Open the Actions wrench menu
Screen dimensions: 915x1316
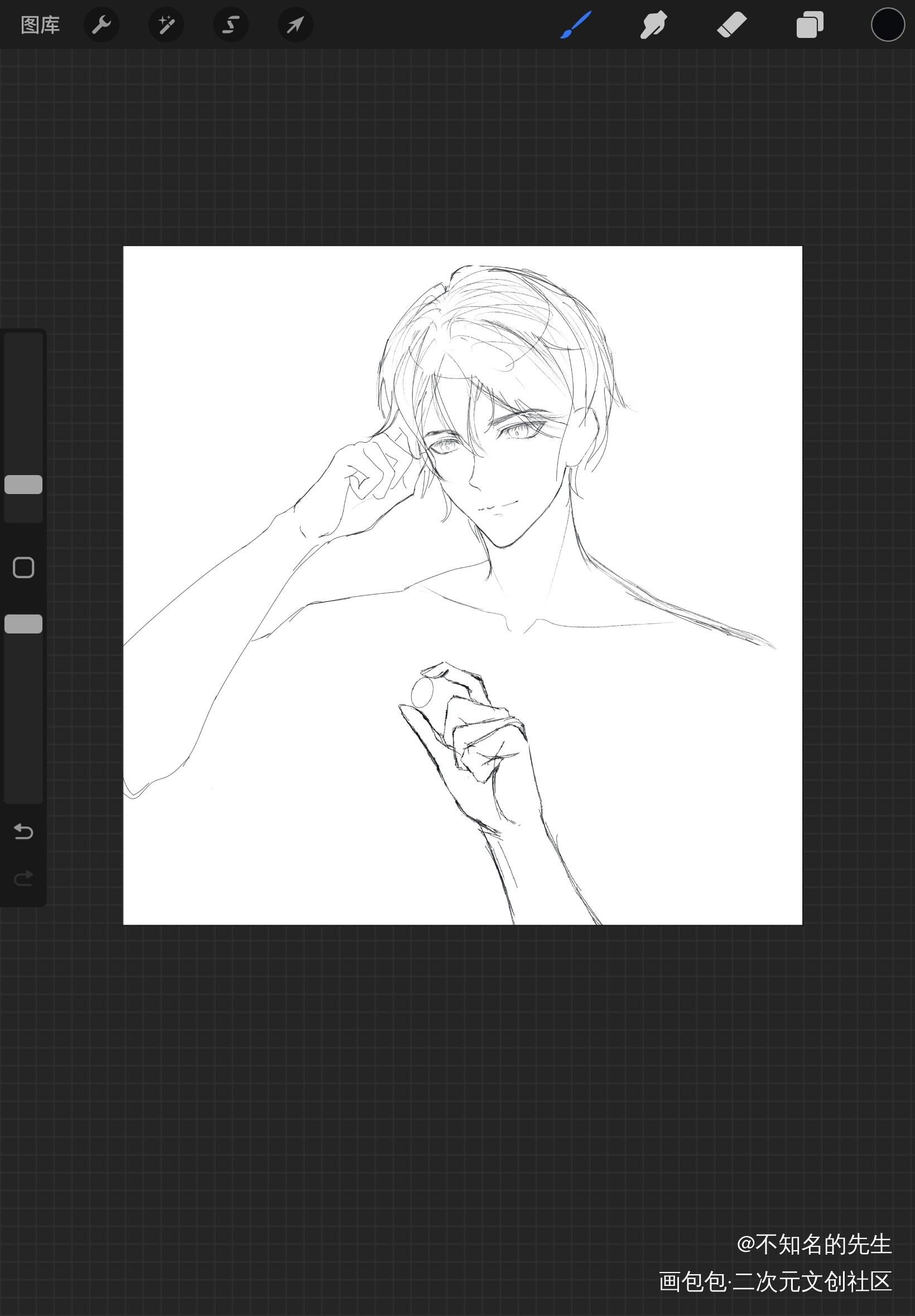point(102,25)
